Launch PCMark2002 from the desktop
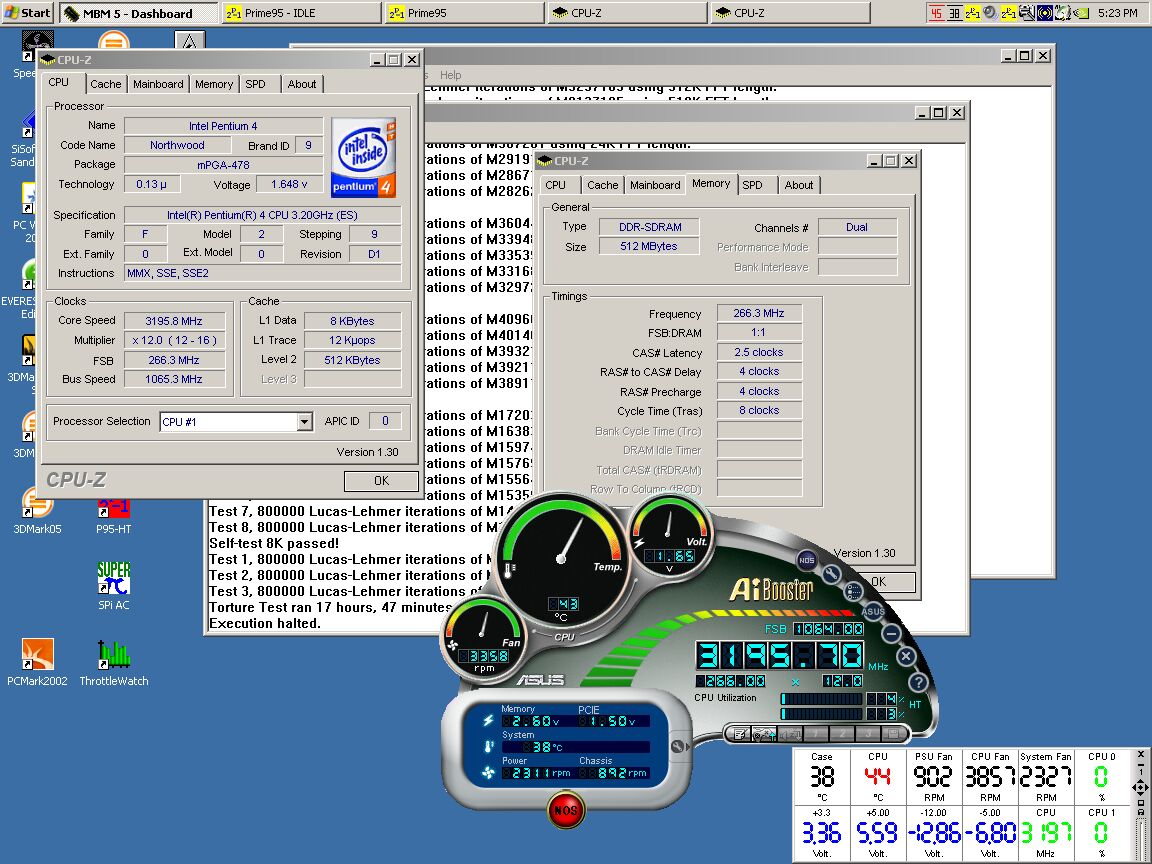Image resolution: width=1152 pixels, height=864 pixels. [x=37, y=662]
